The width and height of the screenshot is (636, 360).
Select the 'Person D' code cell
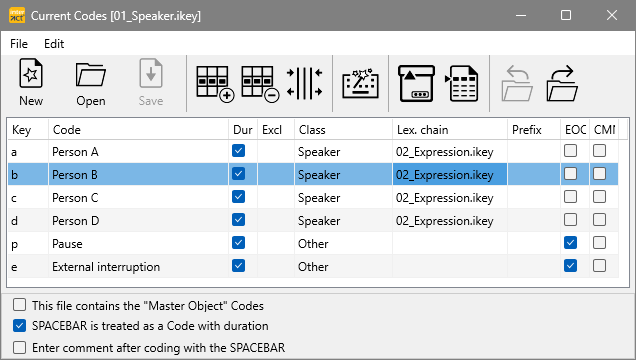(x=138, y=221)
